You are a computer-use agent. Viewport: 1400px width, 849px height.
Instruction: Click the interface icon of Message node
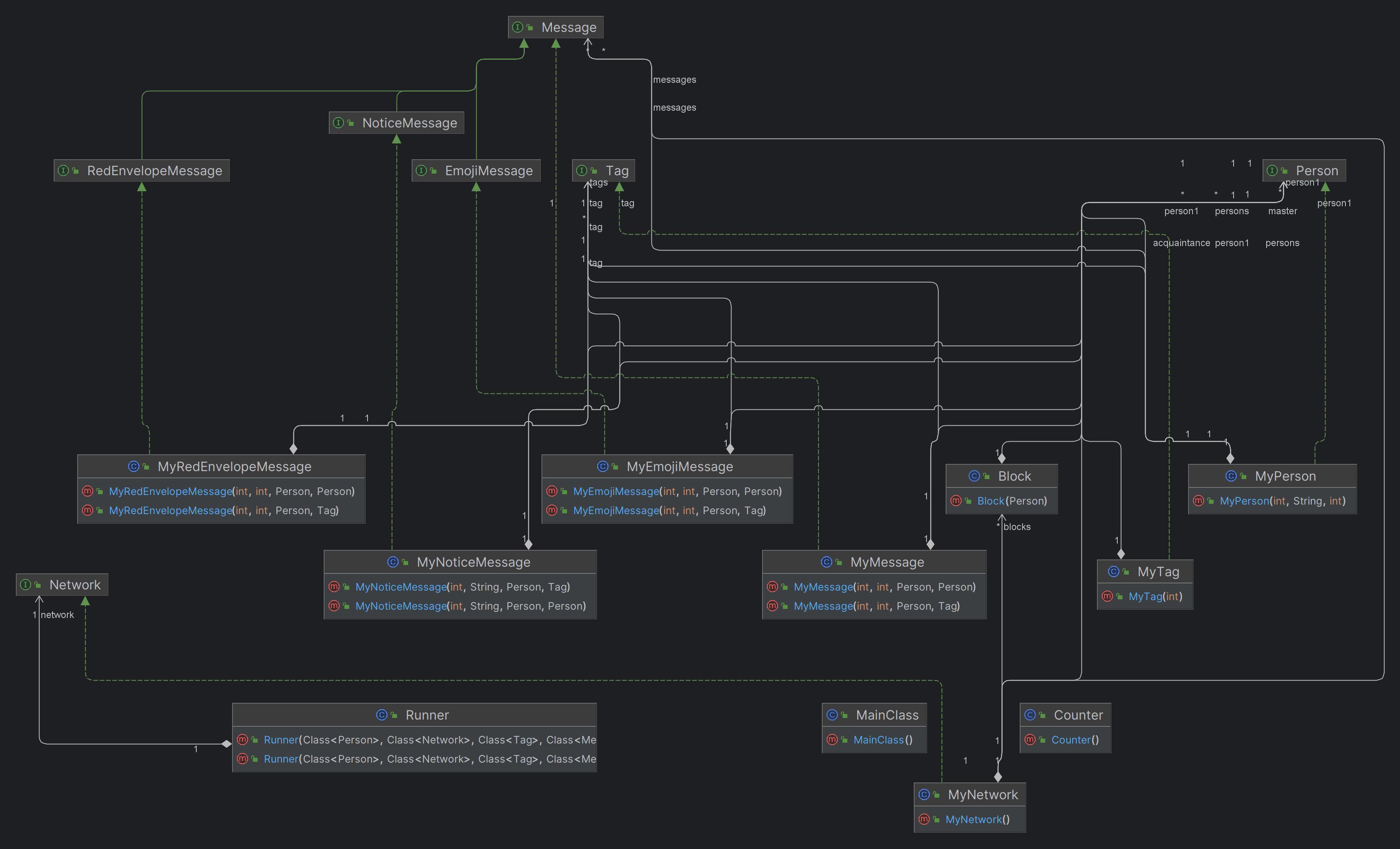517,27
